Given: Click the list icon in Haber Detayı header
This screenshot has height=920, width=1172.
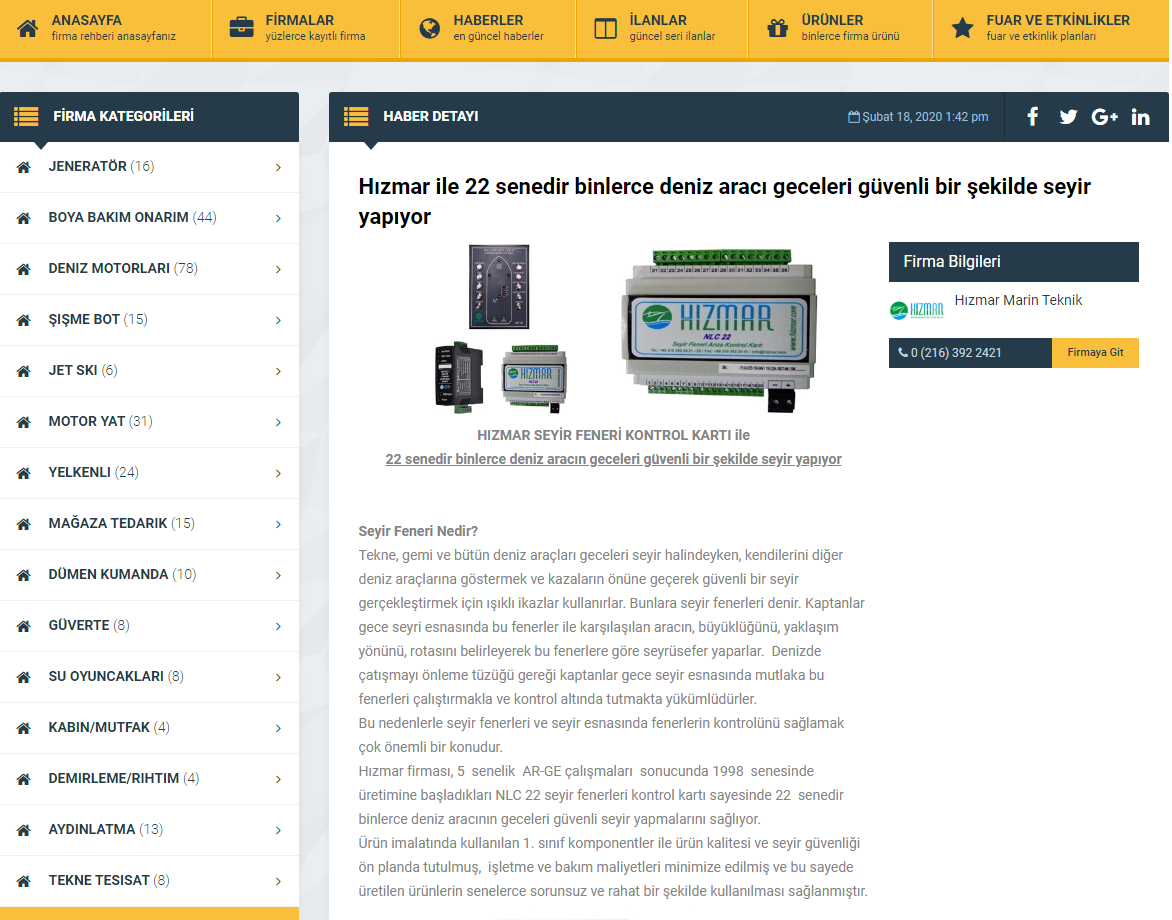Looking at the screenshot, I should click(356, 117).
